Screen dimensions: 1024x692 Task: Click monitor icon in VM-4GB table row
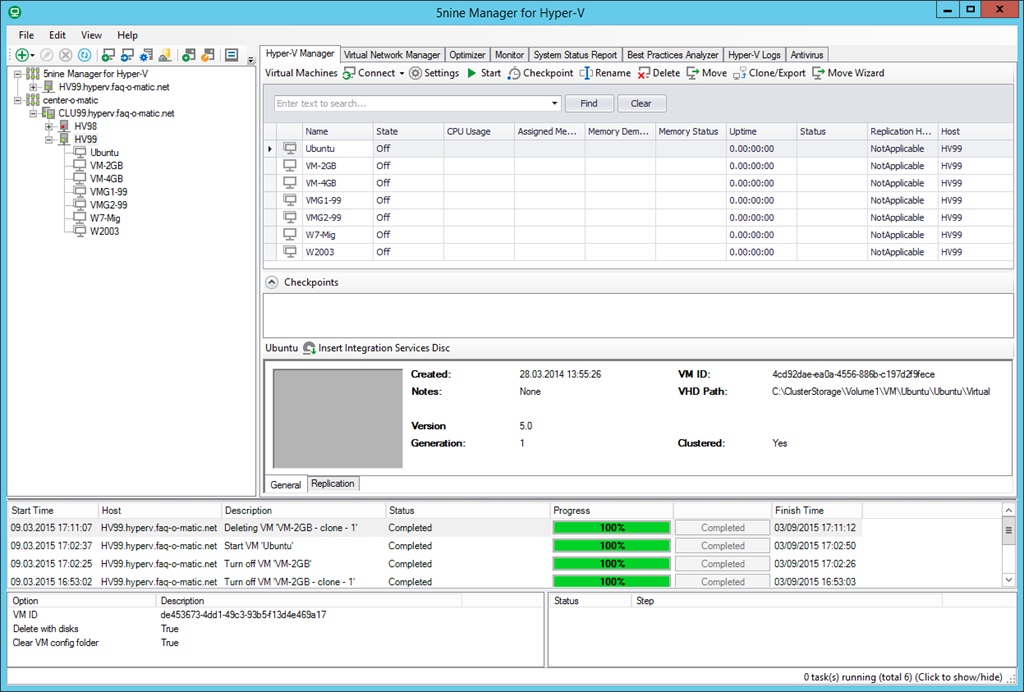(289, 183)
